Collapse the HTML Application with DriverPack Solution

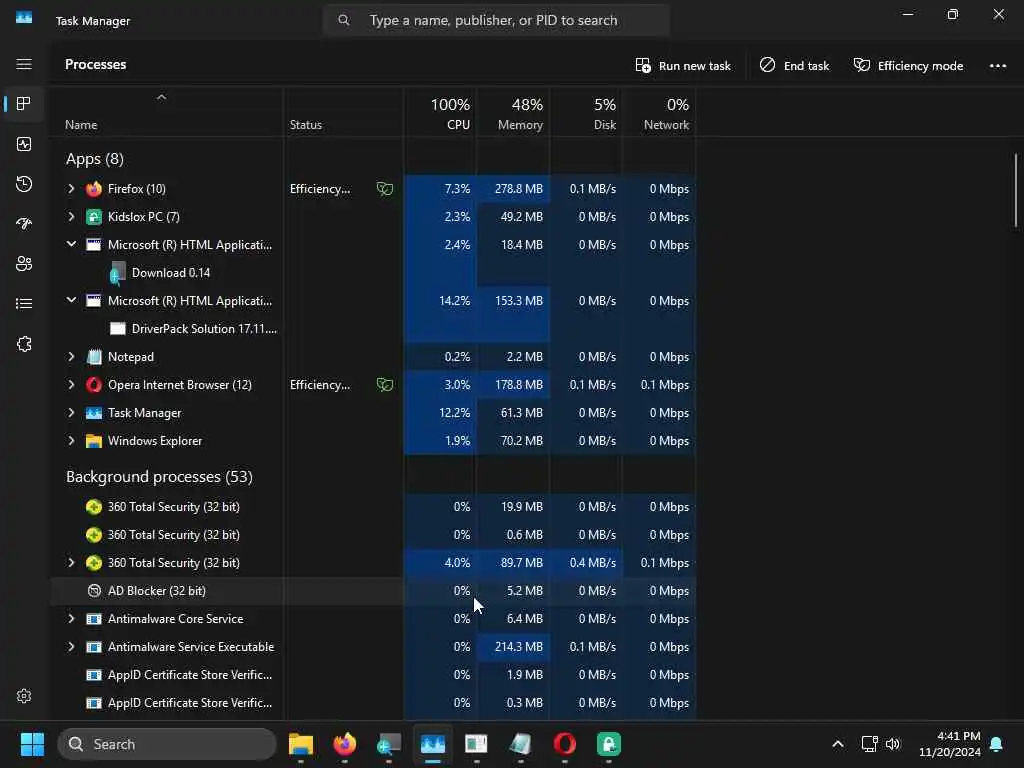coord(71,300)
